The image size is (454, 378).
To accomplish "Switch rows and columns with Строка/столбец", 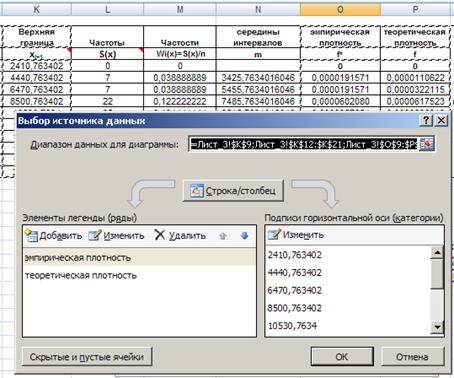I will coord(233,191).
